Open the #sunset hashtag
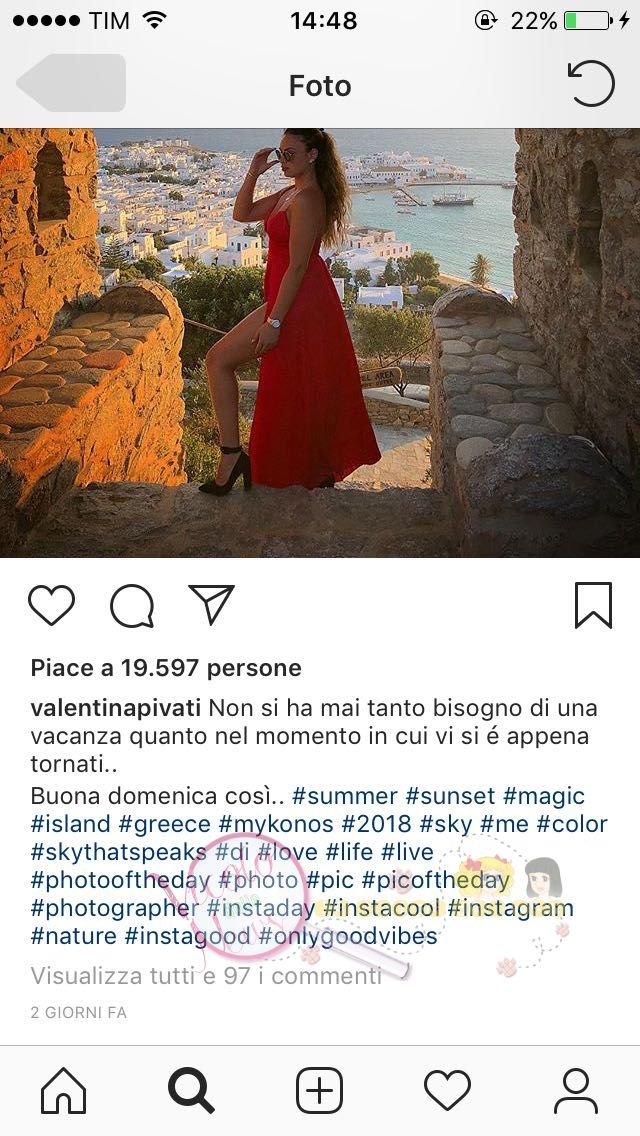640x1136 pixels. (450, 796)
